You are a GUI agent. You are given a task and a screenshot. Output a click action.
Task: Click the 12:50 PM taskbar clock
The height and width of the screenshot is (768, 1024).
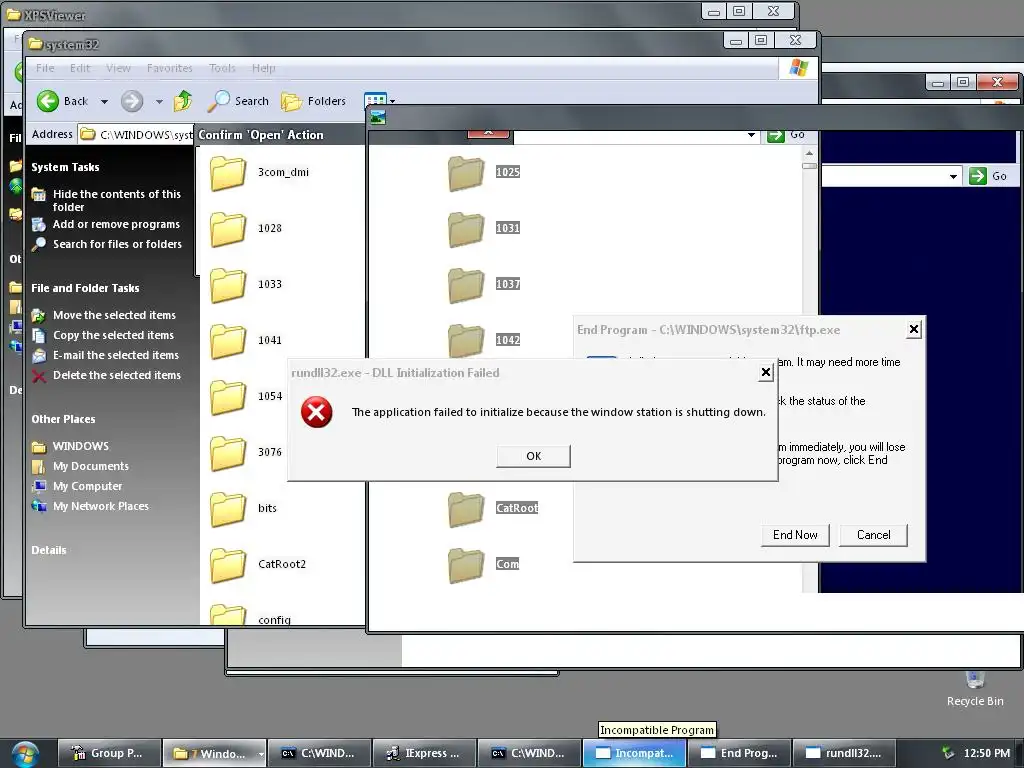tap(987, 753)
